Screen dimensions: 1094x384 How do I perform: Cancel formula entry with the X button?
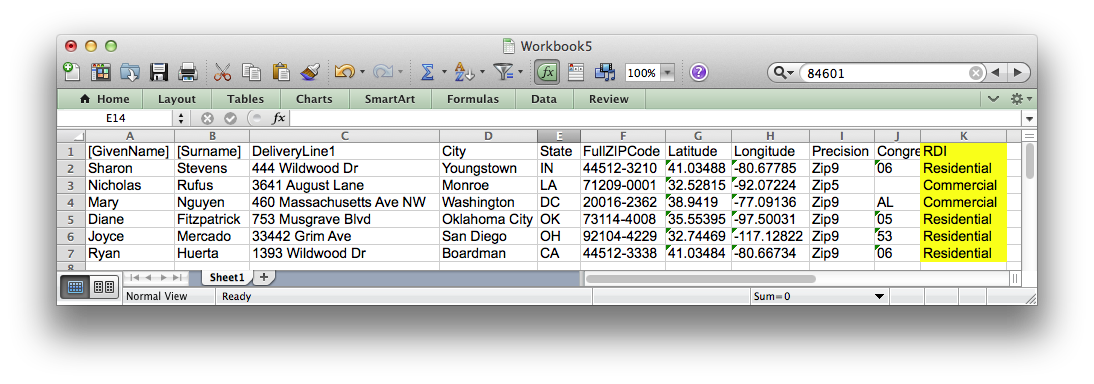(207, 119)
